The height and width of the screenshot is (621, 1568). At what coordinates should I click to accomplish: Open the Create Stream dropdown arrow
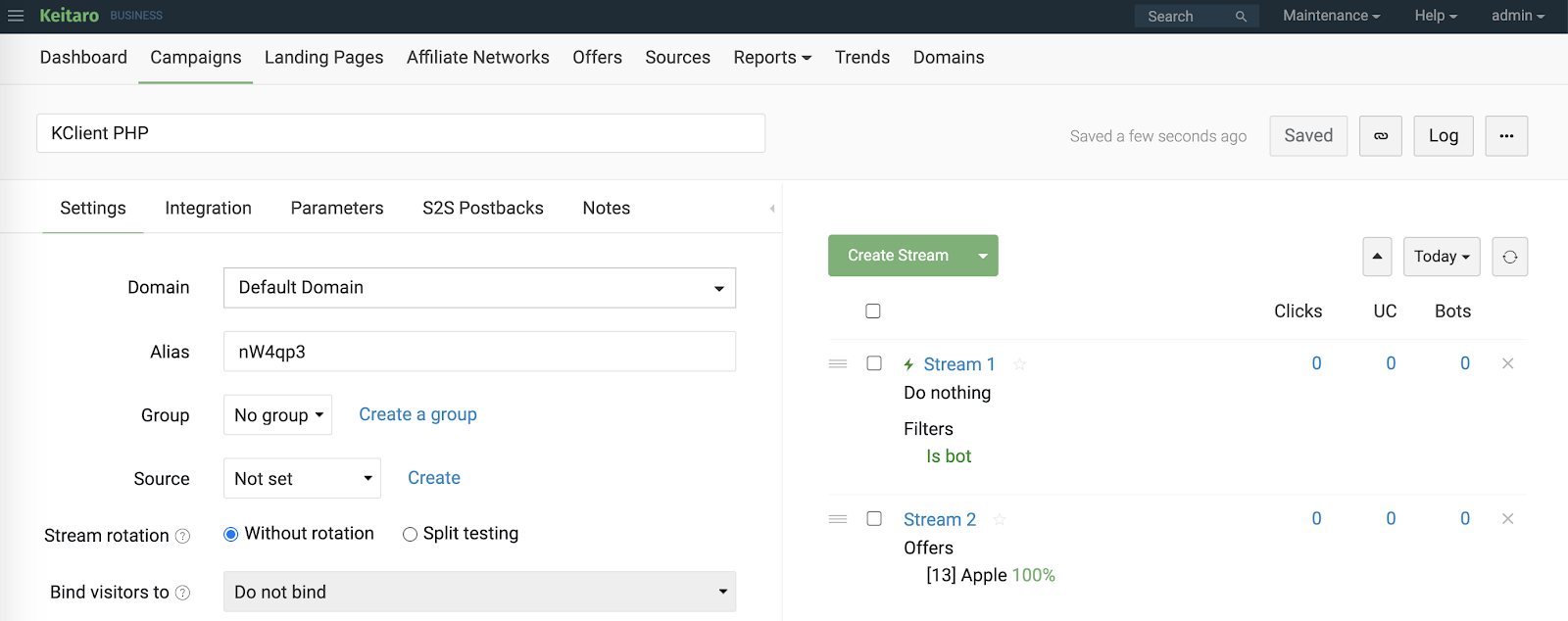(x=982, y=256)
